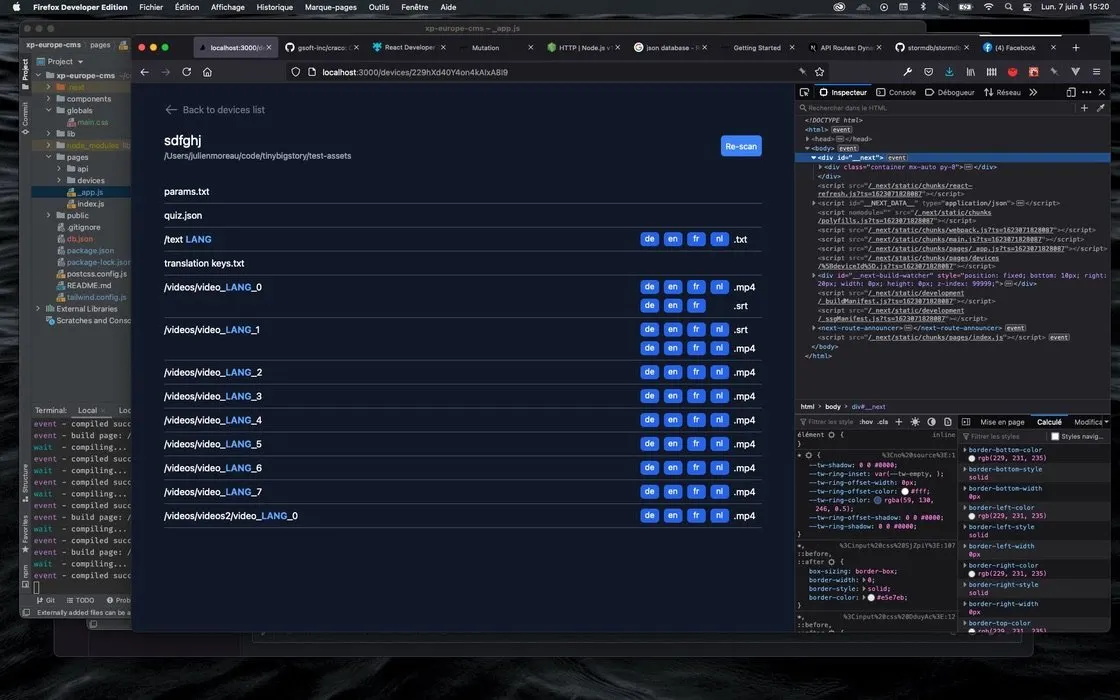Open the Firefox hamburger menu

(x=1096, y=72)
